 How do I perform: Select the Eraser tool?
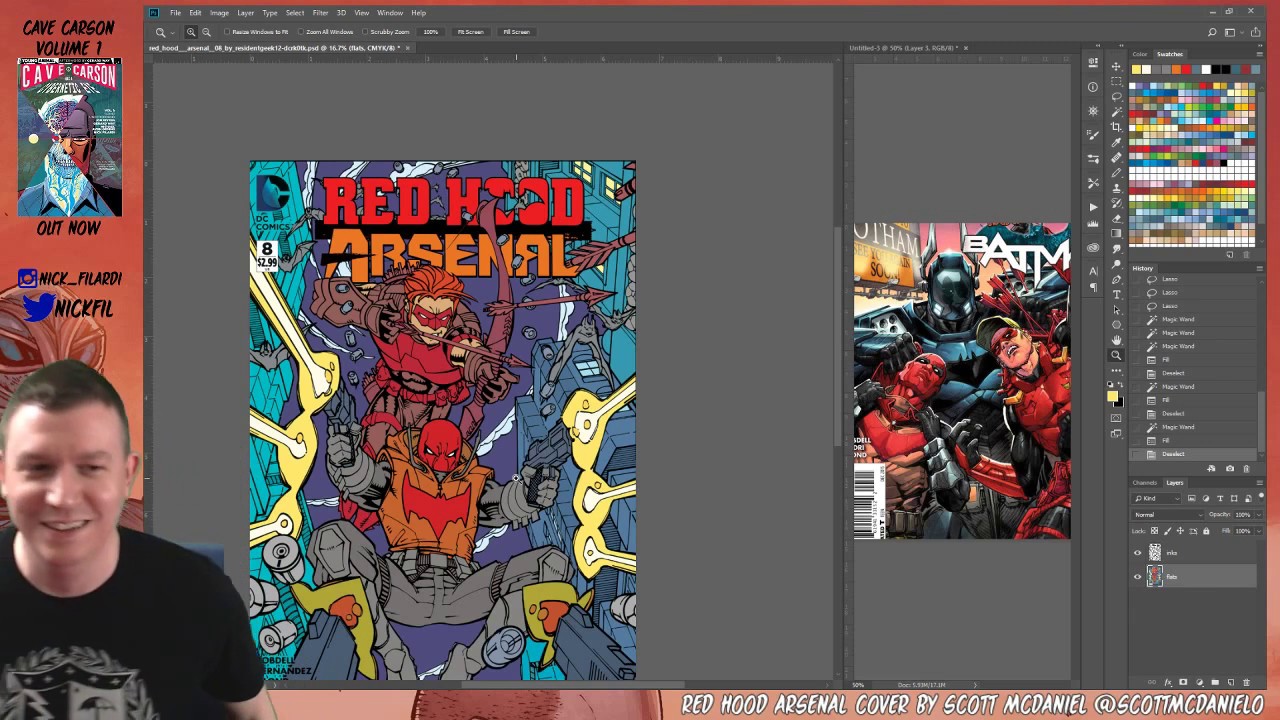1116,217
